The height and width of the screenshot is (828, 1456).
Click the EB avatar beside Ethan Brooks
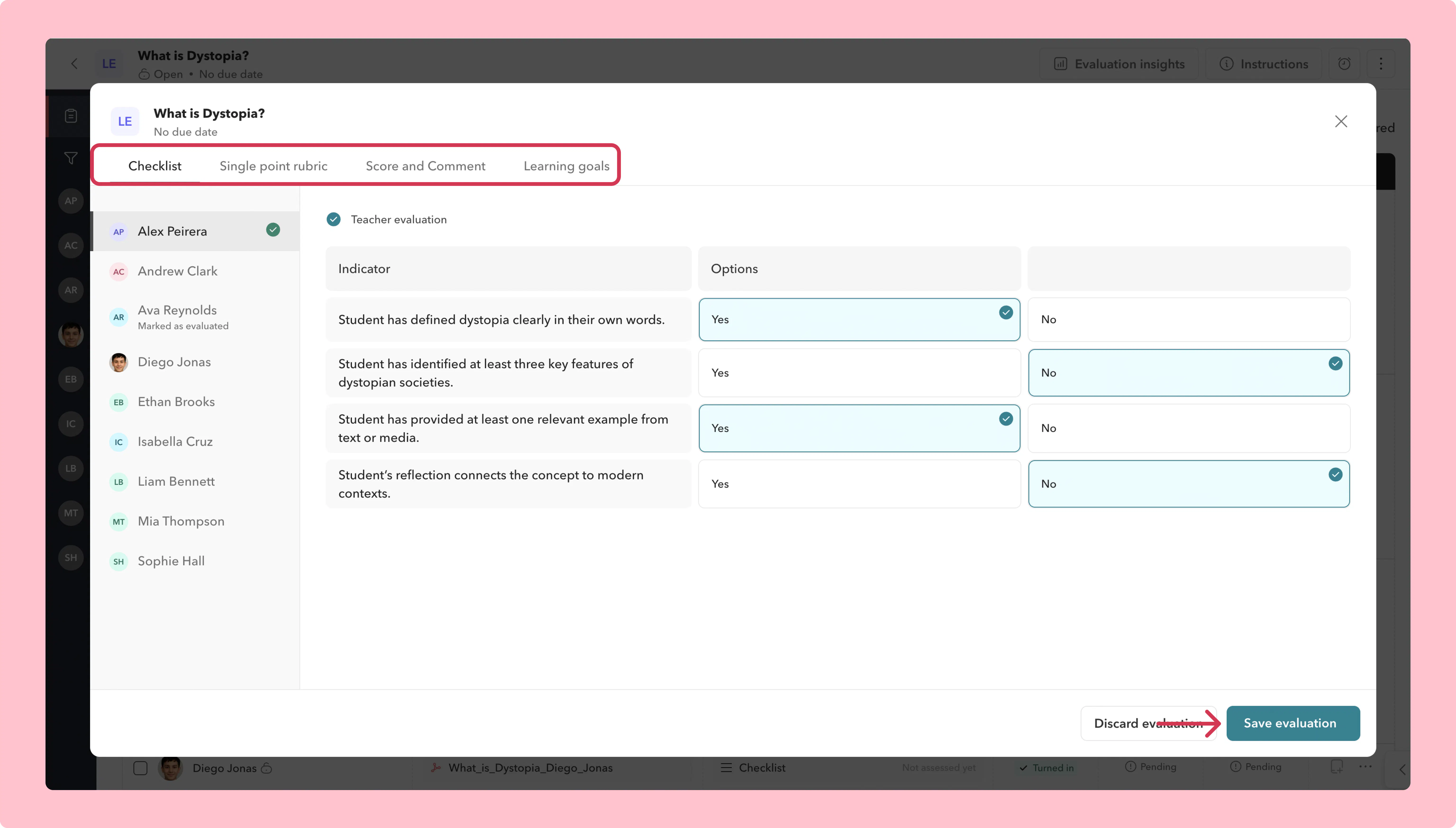click(118, 402)
